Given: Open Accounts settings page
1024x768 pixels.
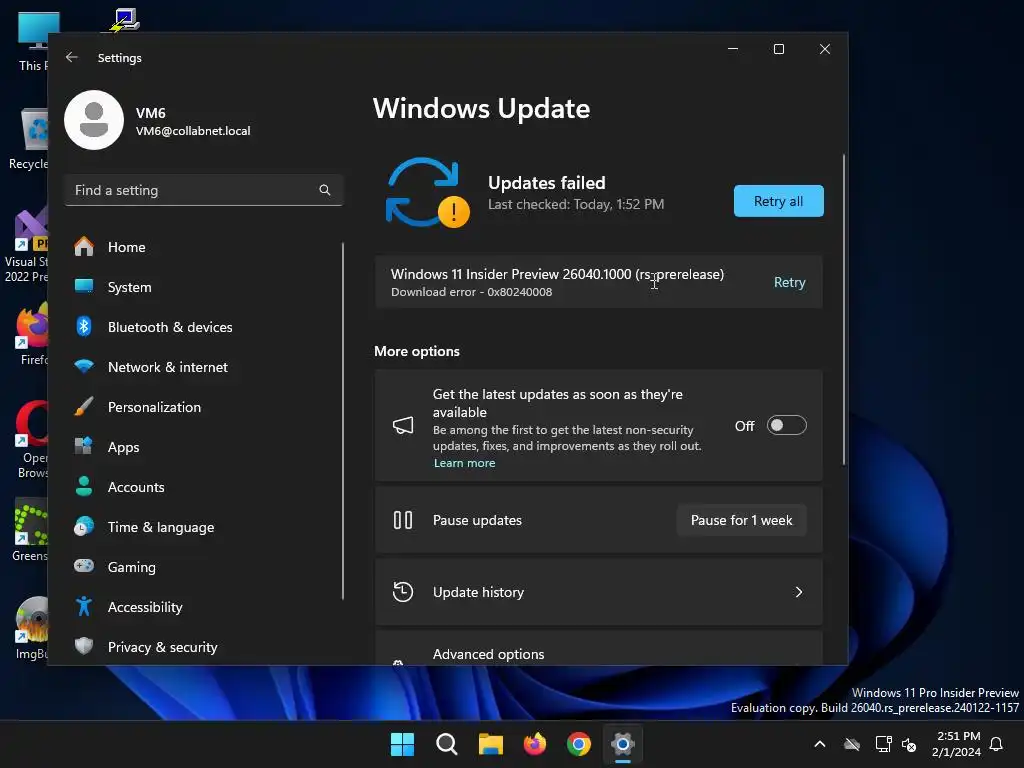Looking at the screenshot, I should click(x=204, y=487).
